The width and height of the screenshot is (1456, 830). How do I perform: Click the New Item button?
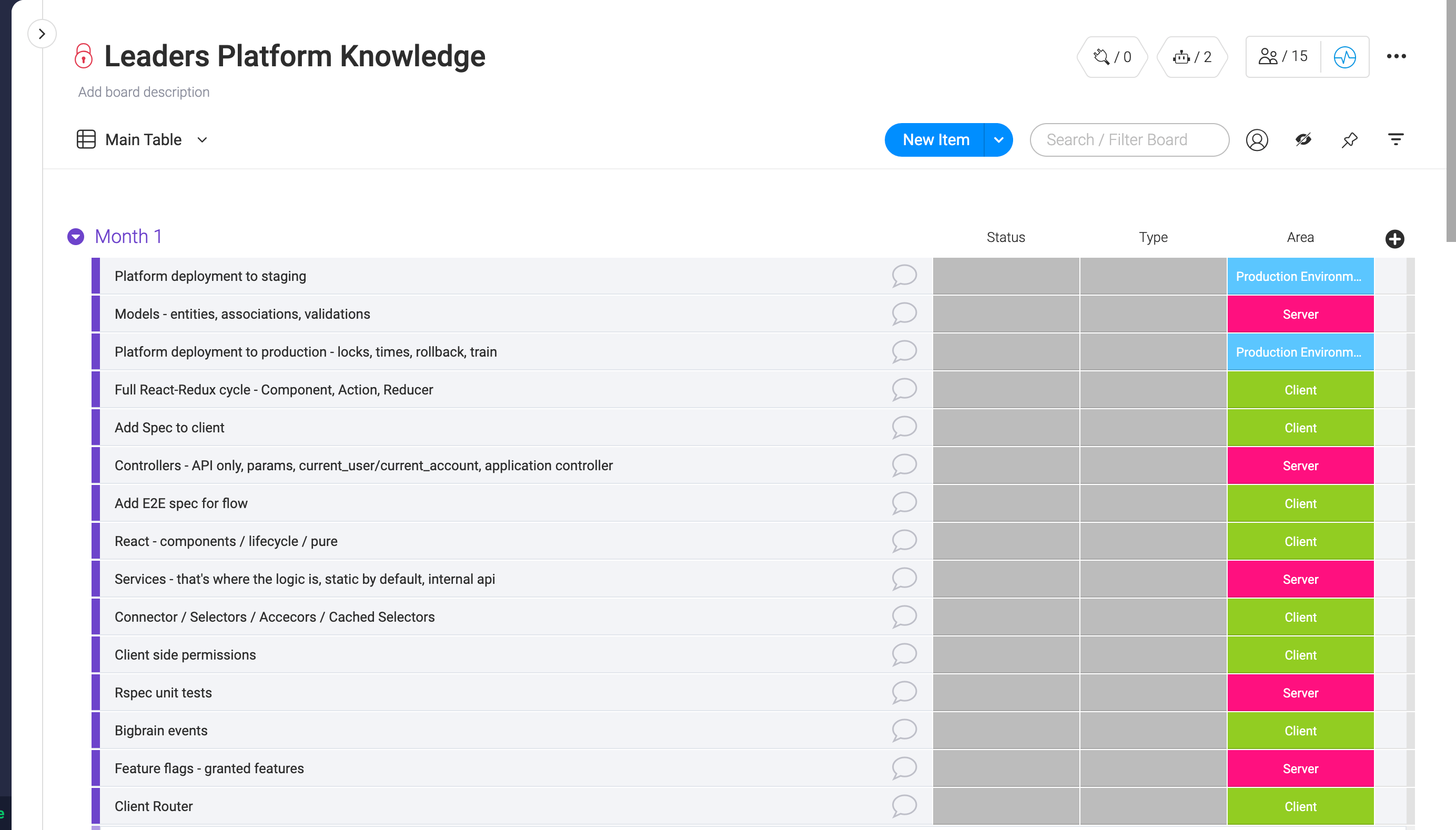coord(935,140)
